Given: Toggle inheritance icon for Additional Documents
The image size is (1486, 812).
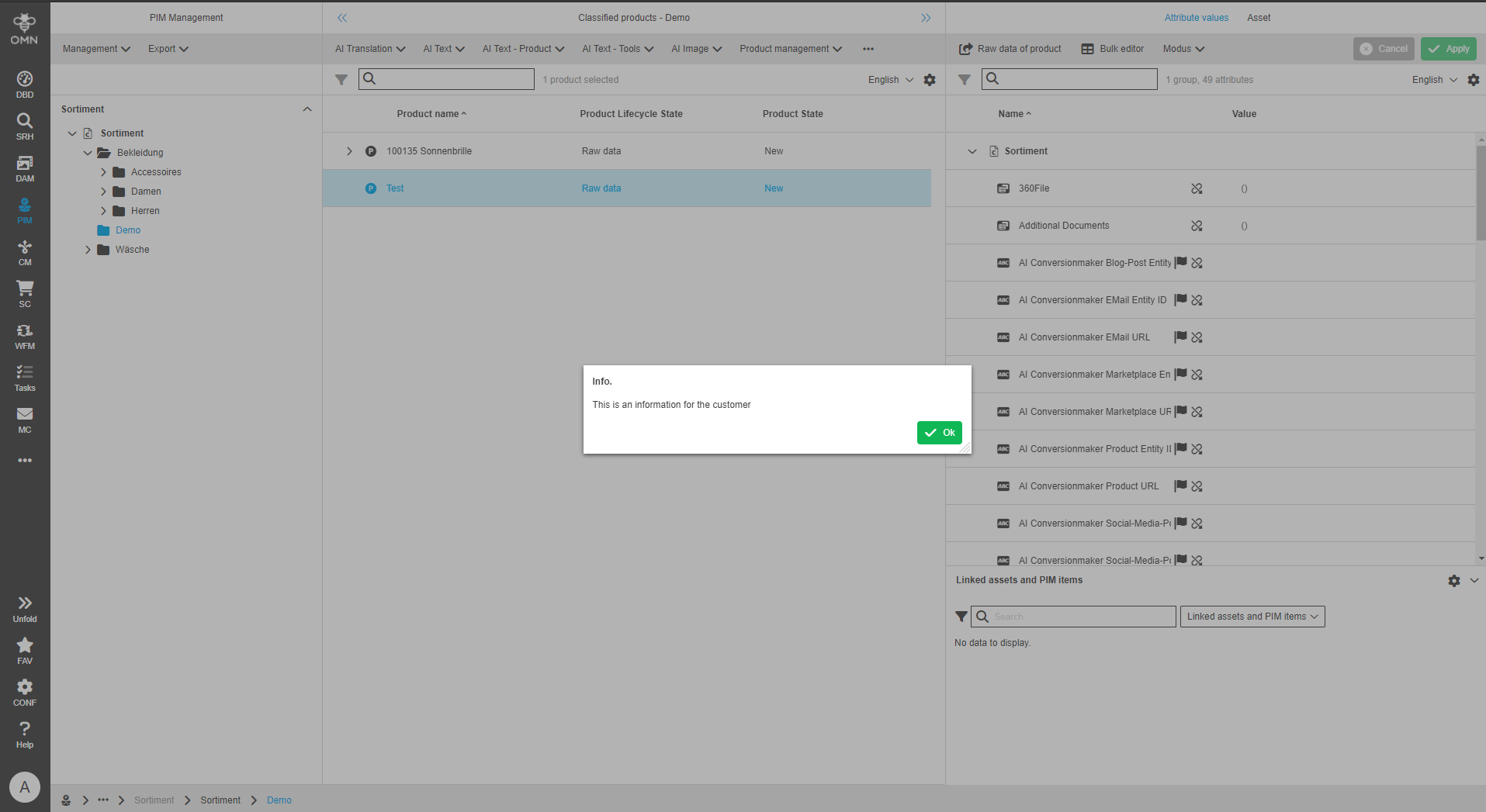Looking at the screenshot, I should coord(1197,226).
